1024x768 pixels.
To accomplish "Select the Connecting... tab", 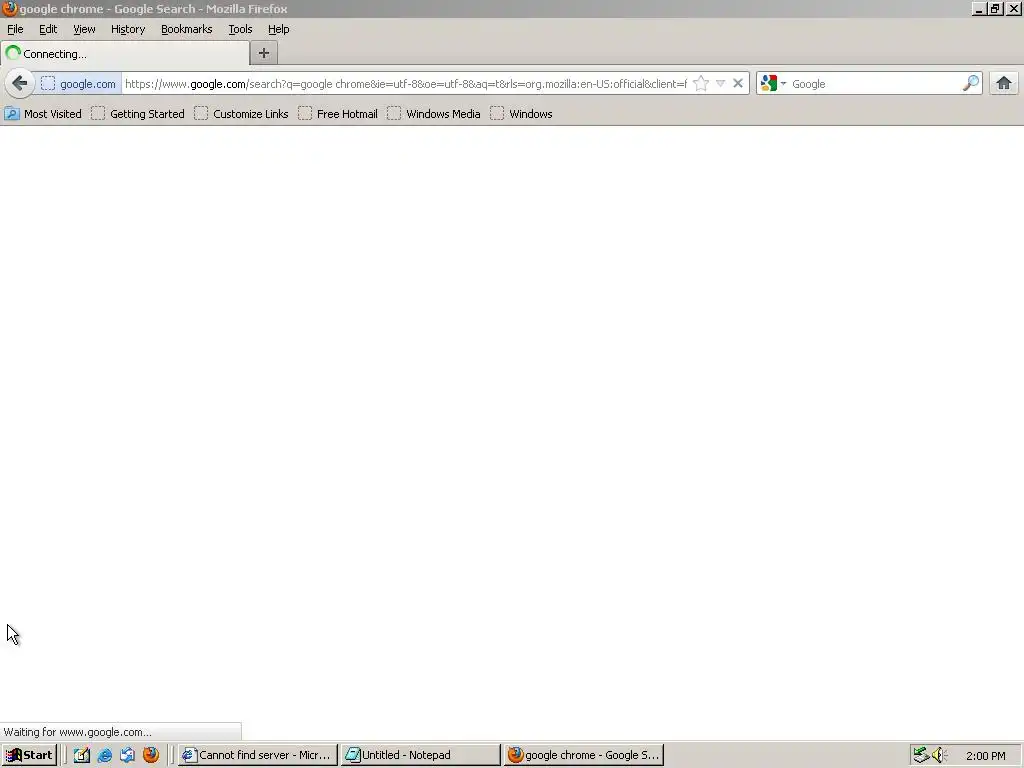I will (125, 54).
